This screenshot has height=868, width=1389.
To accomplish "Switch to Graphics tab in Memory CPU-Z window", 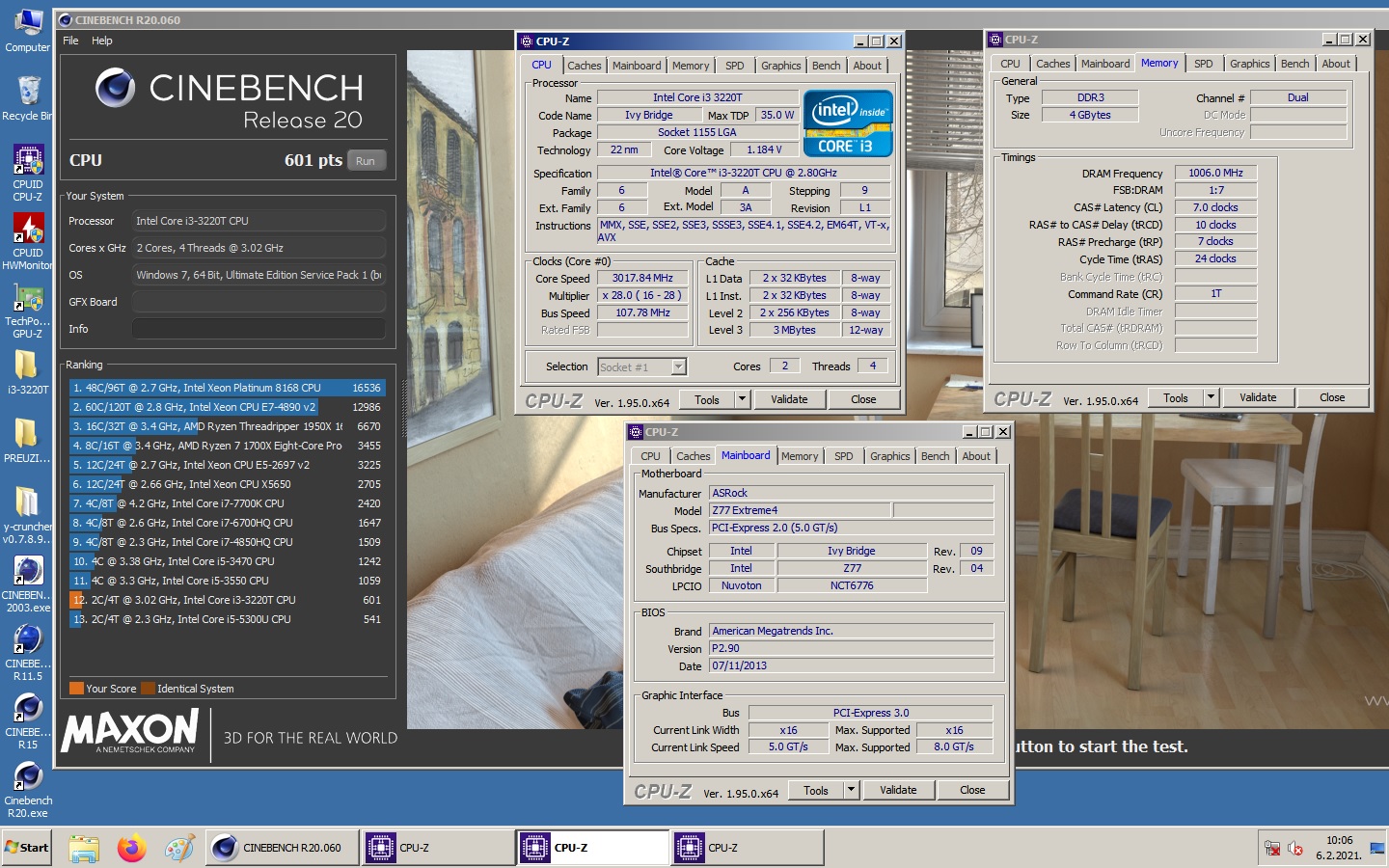I will click(x=1249, y=64).
